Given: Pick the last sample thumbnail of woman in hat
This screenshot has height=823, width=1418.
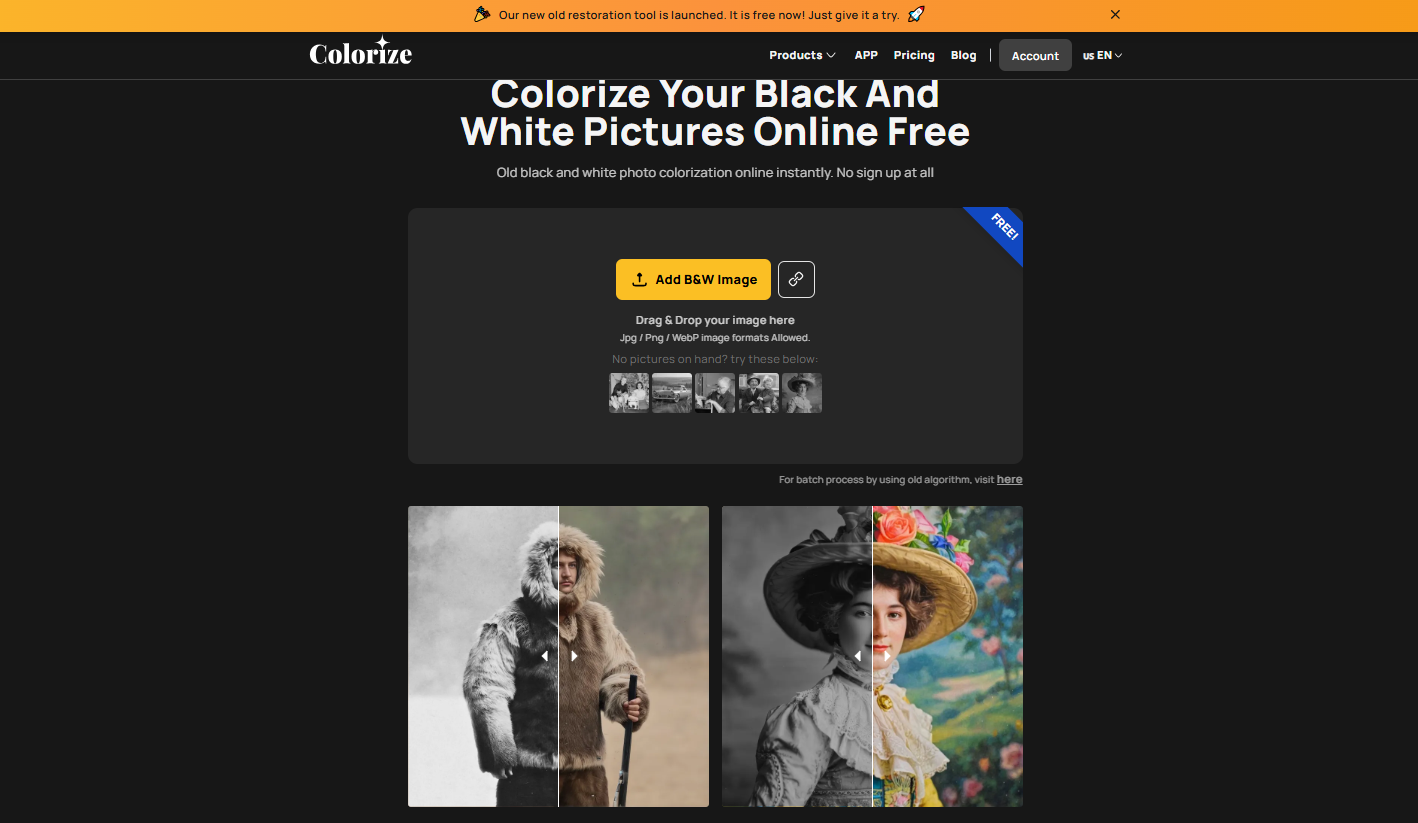Looking at the screenshot, I should (802, 393).
